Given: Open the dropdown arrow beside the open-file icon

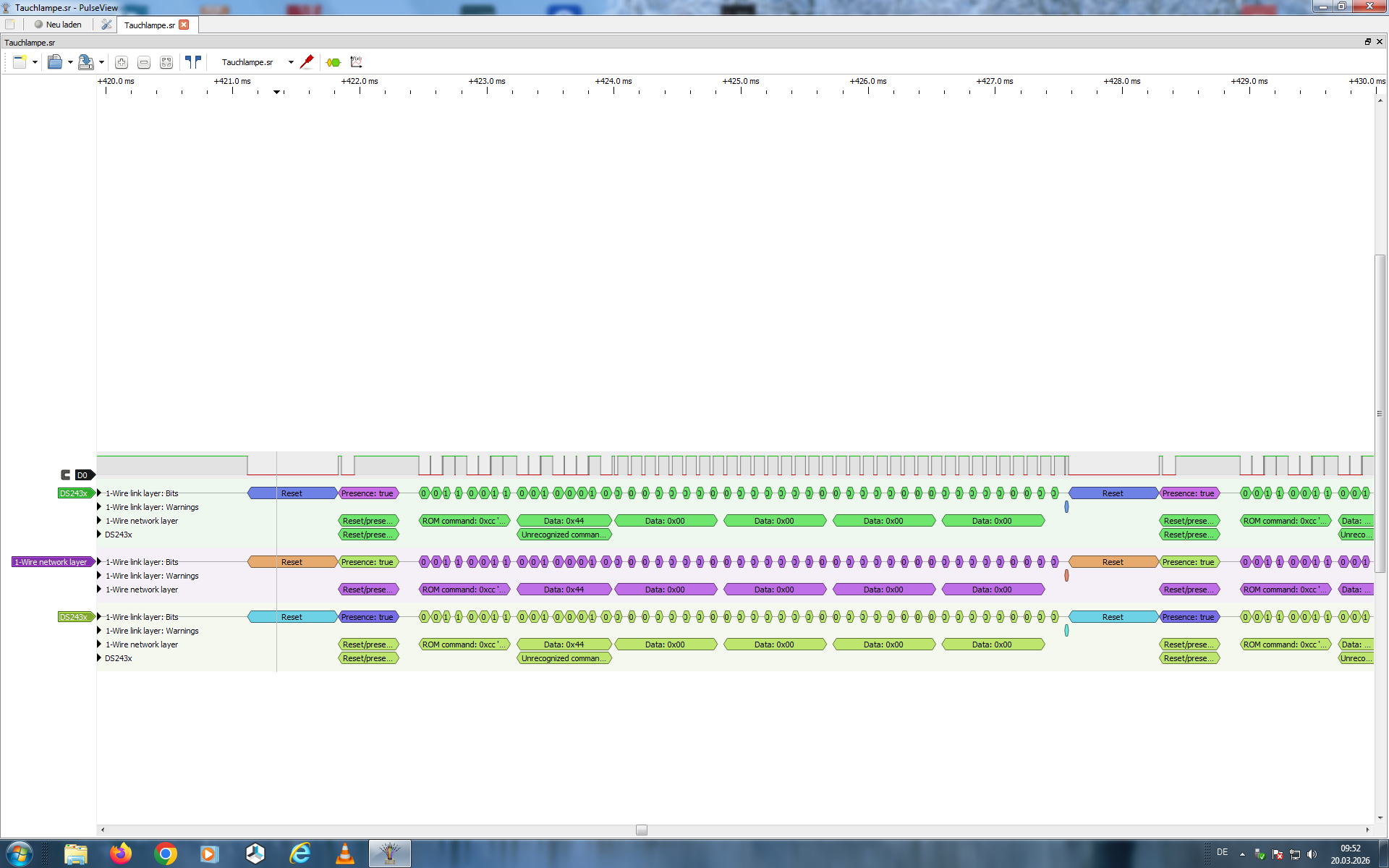Looking at the screenshot, I should pos(70,62).
